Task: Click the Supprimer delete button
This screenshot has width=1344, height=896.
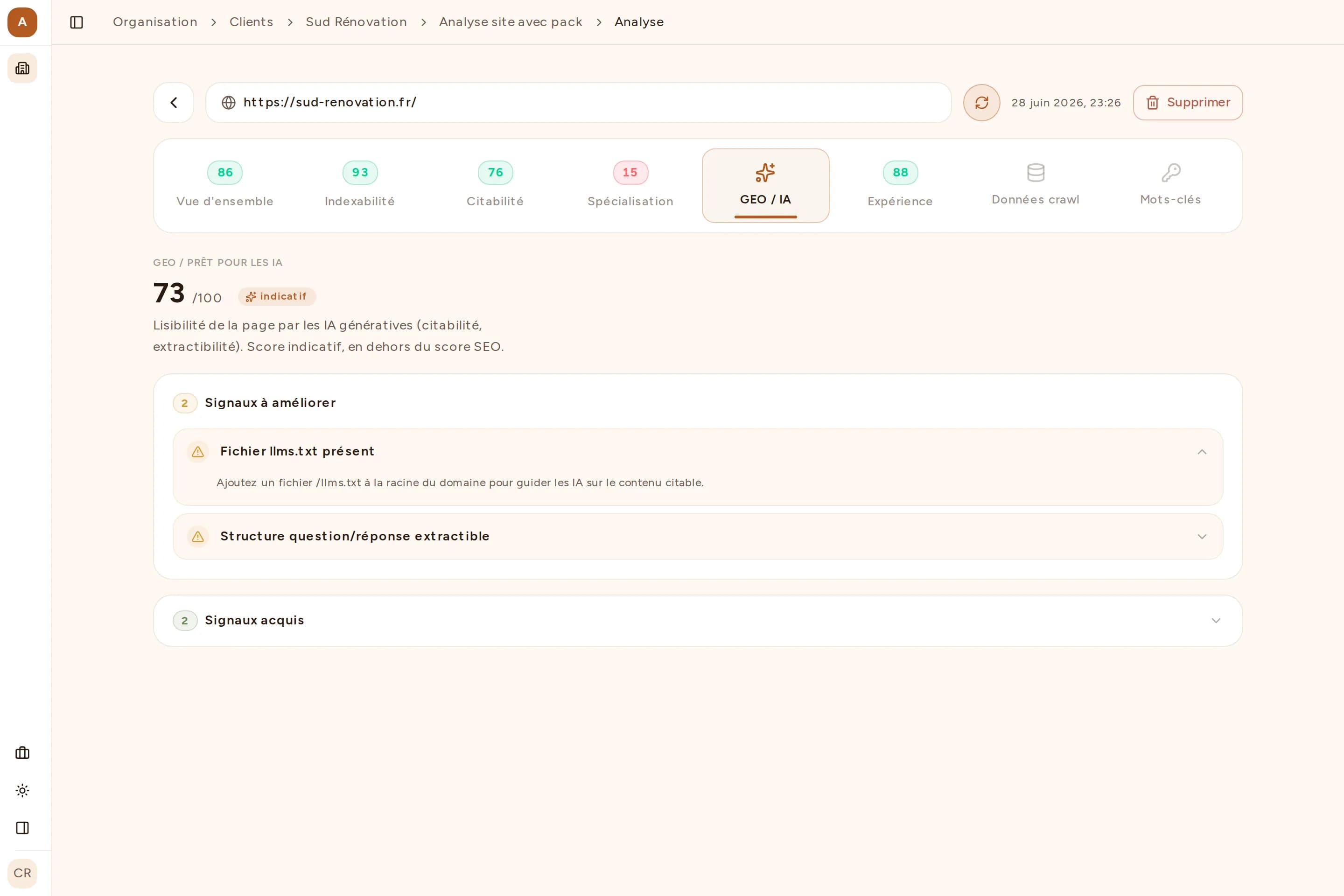Action: coord(1187,103)
